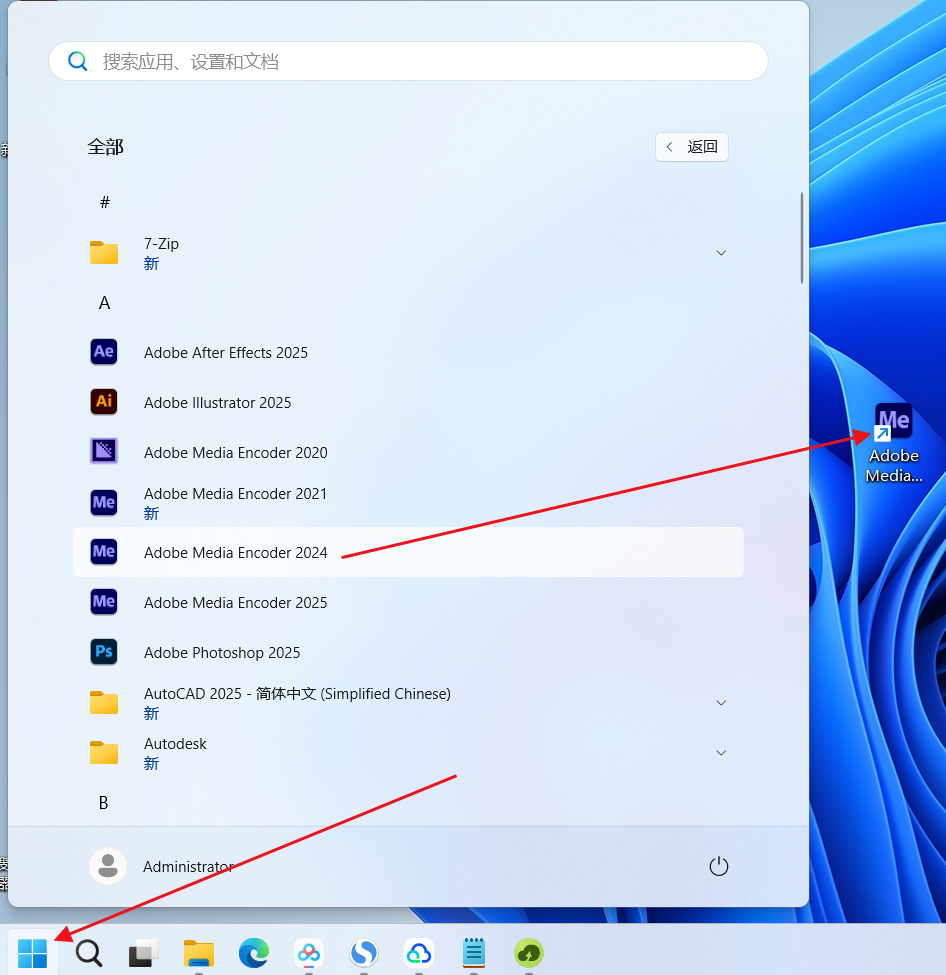Select Adobe Media Encoder 2021 text entry
The height and width of the screenshot is (975, 946).
click(235, 494)
